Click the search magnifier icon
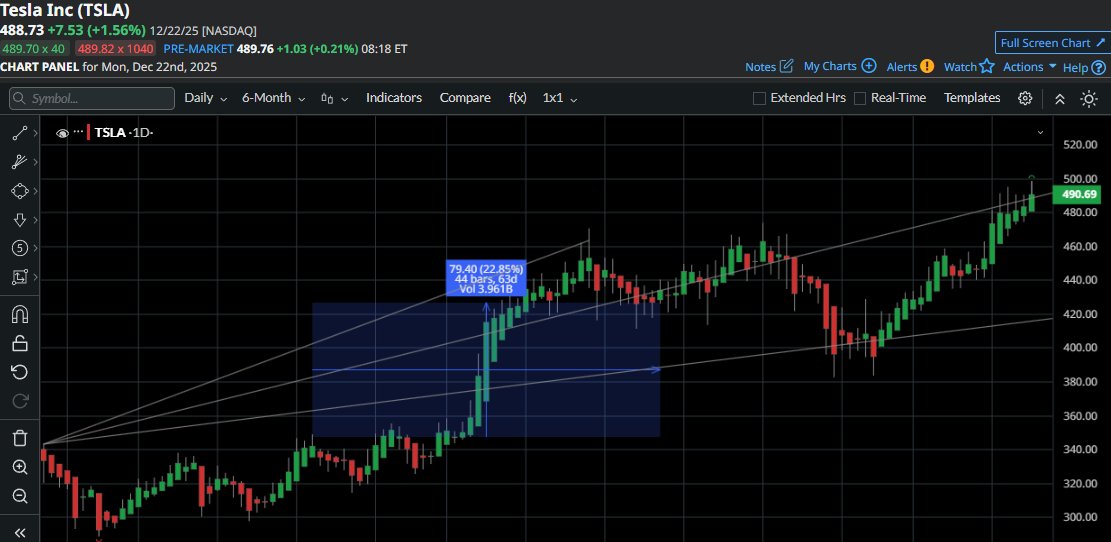Viewport: 1111px width, 542px height. pyautogui.click(x=20, y=98)
